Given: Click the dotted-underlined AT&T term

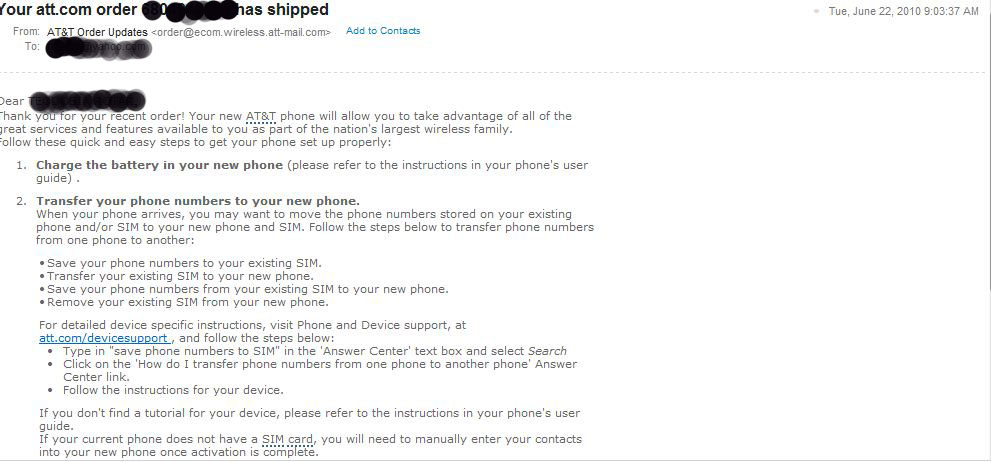Looking at the screenshot, I should [261, 116].
